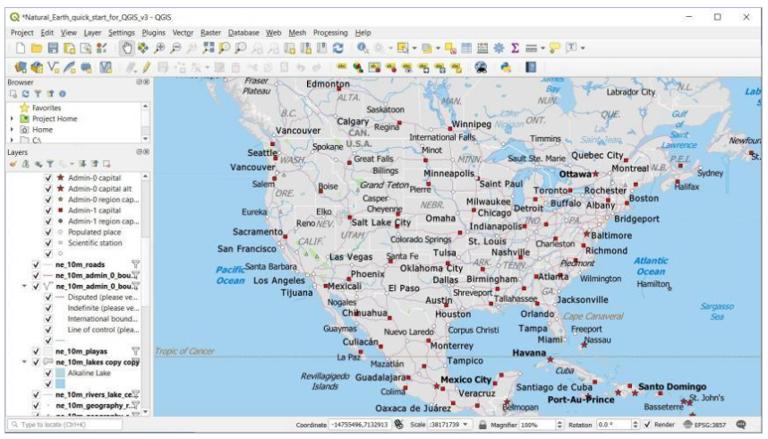Image resolution: width=768 pixels, height=439 pixels.
Task: Click the Messages log icon in status bar
Action: [x=741, y=425]
